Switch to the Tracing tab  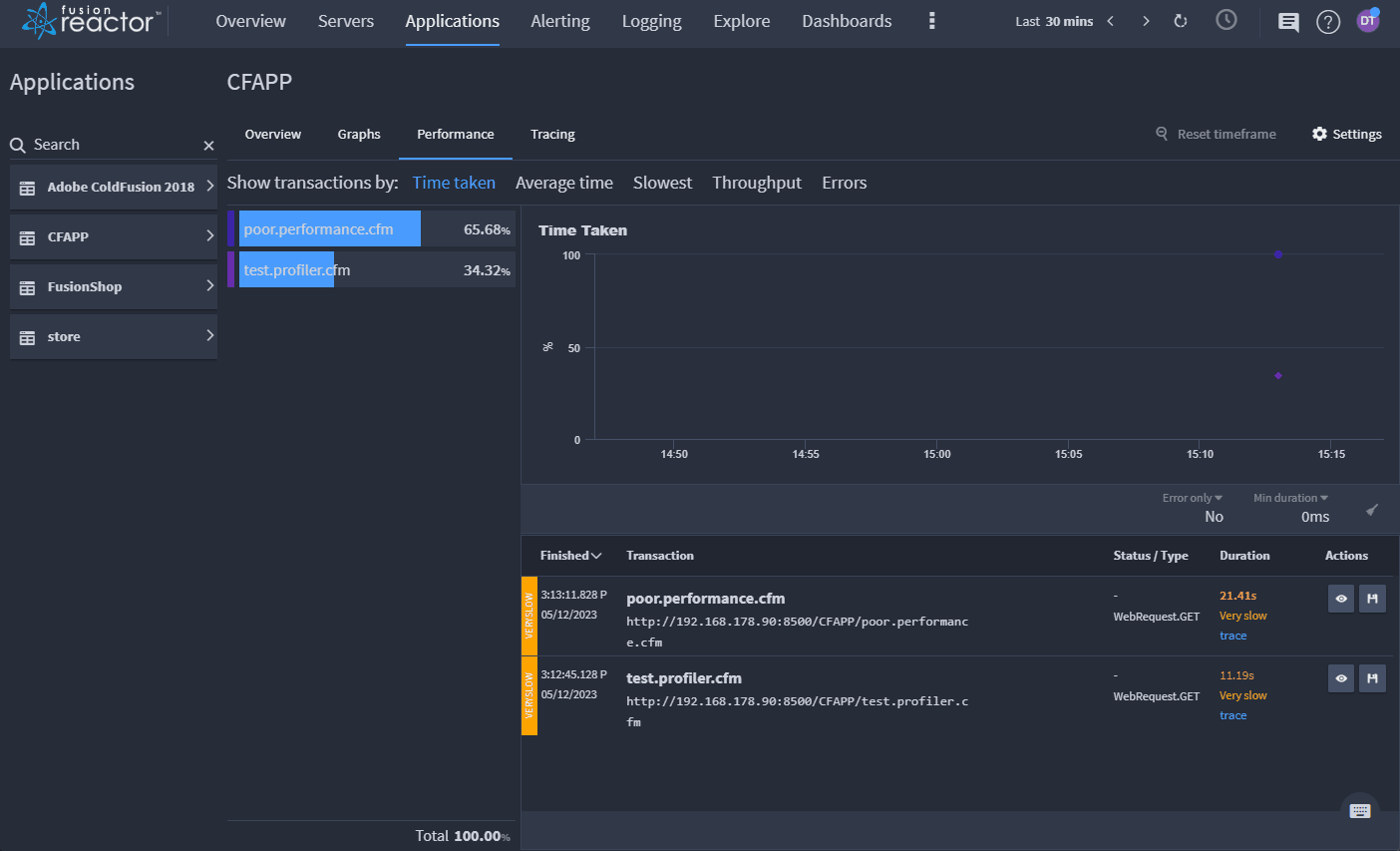point(552,135)
